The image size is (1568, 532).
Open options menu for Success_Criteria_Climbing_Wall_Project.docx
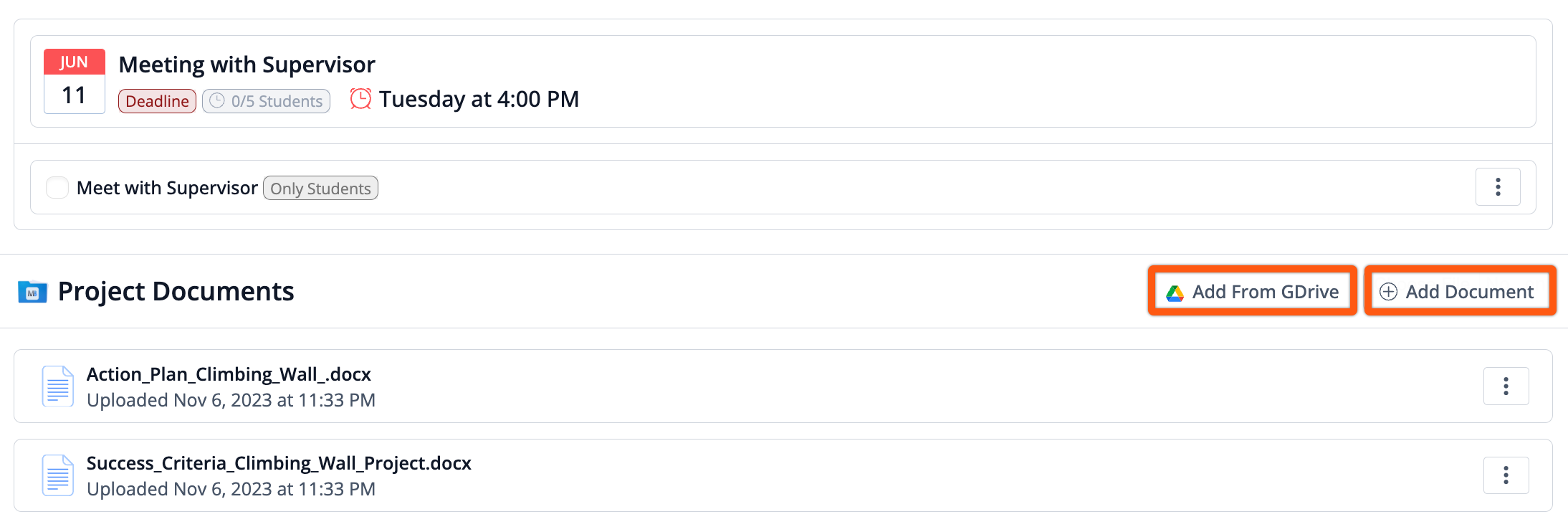coord(1506,475)
